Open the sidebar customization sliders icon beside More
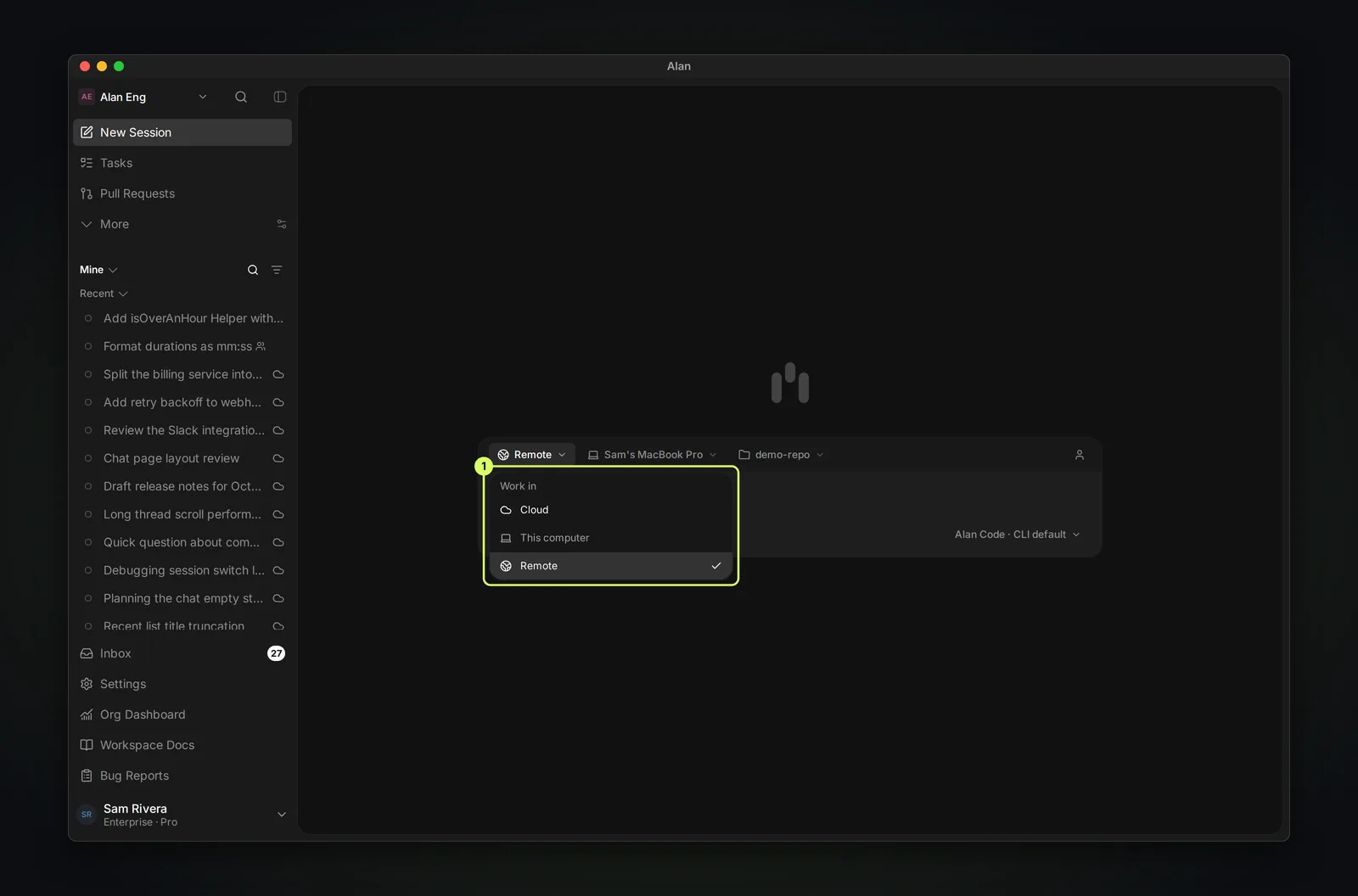The width and height of the screenshot is (1358, 896). (282, 224)
